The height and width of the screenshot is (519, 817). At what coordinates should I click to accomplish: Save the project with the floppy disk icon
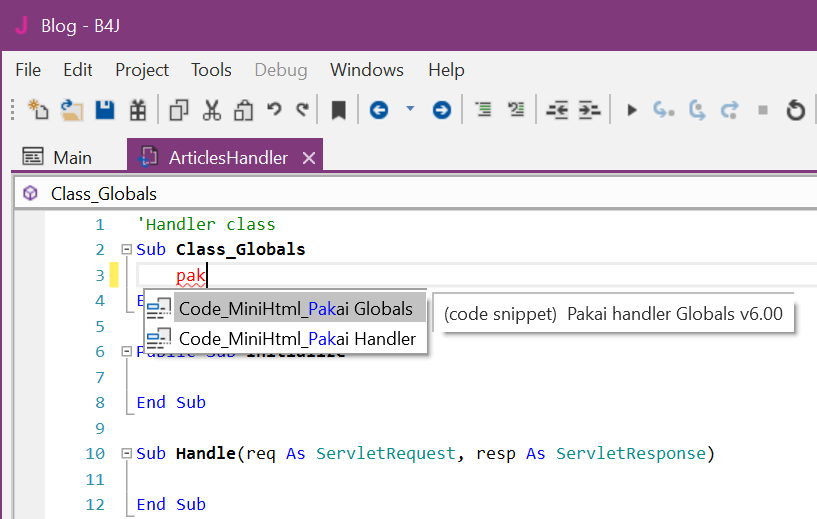click(x=105, y=110)
